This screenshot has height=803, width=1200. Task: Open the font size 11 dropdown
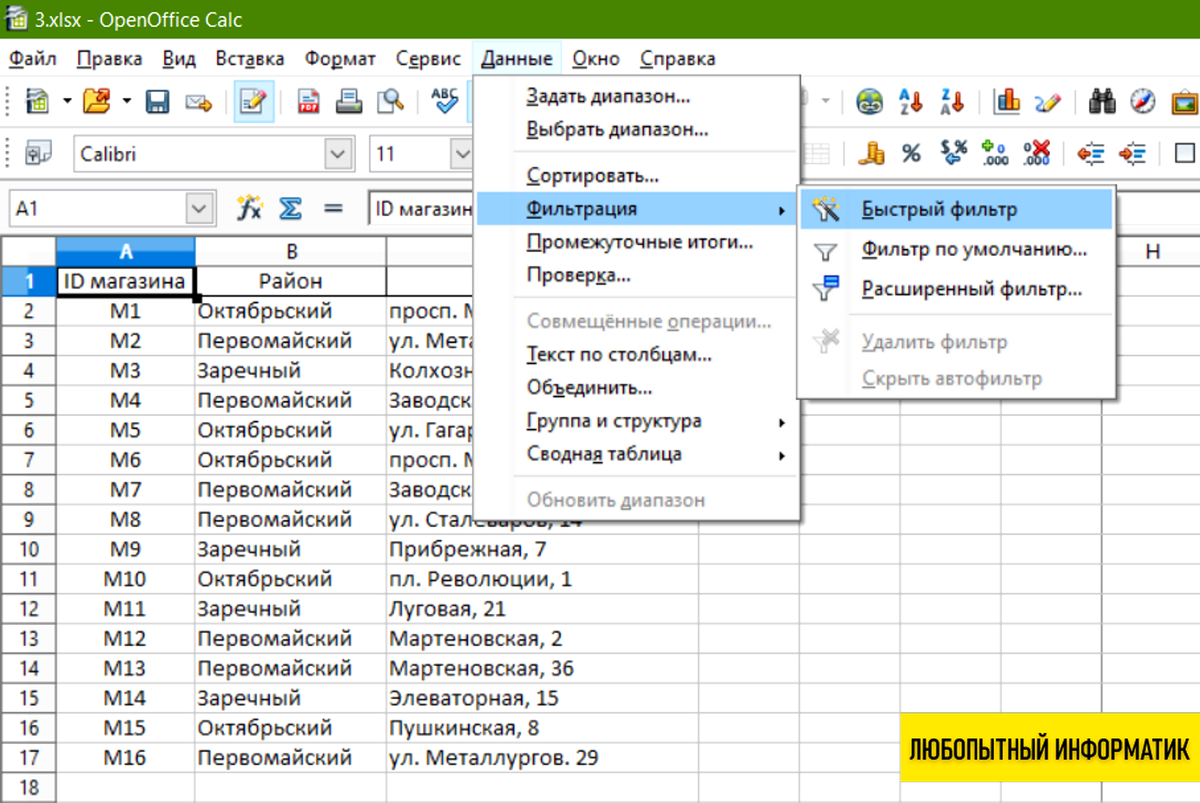tap(462, 155)
